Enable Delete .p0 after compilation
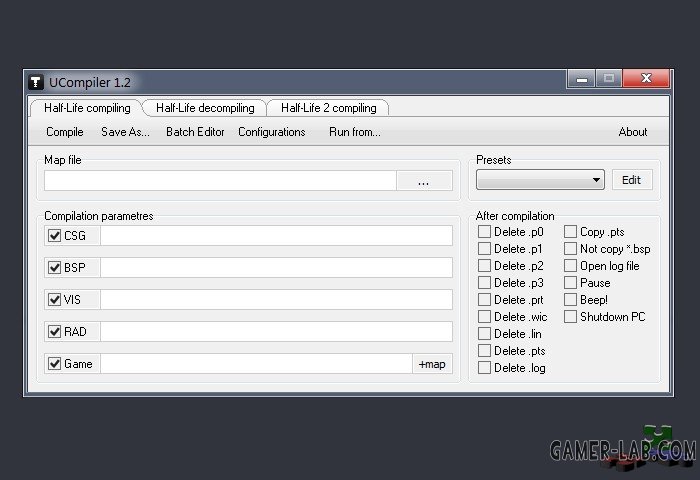This screenshot has width=700, height=480. coord(484,232)
